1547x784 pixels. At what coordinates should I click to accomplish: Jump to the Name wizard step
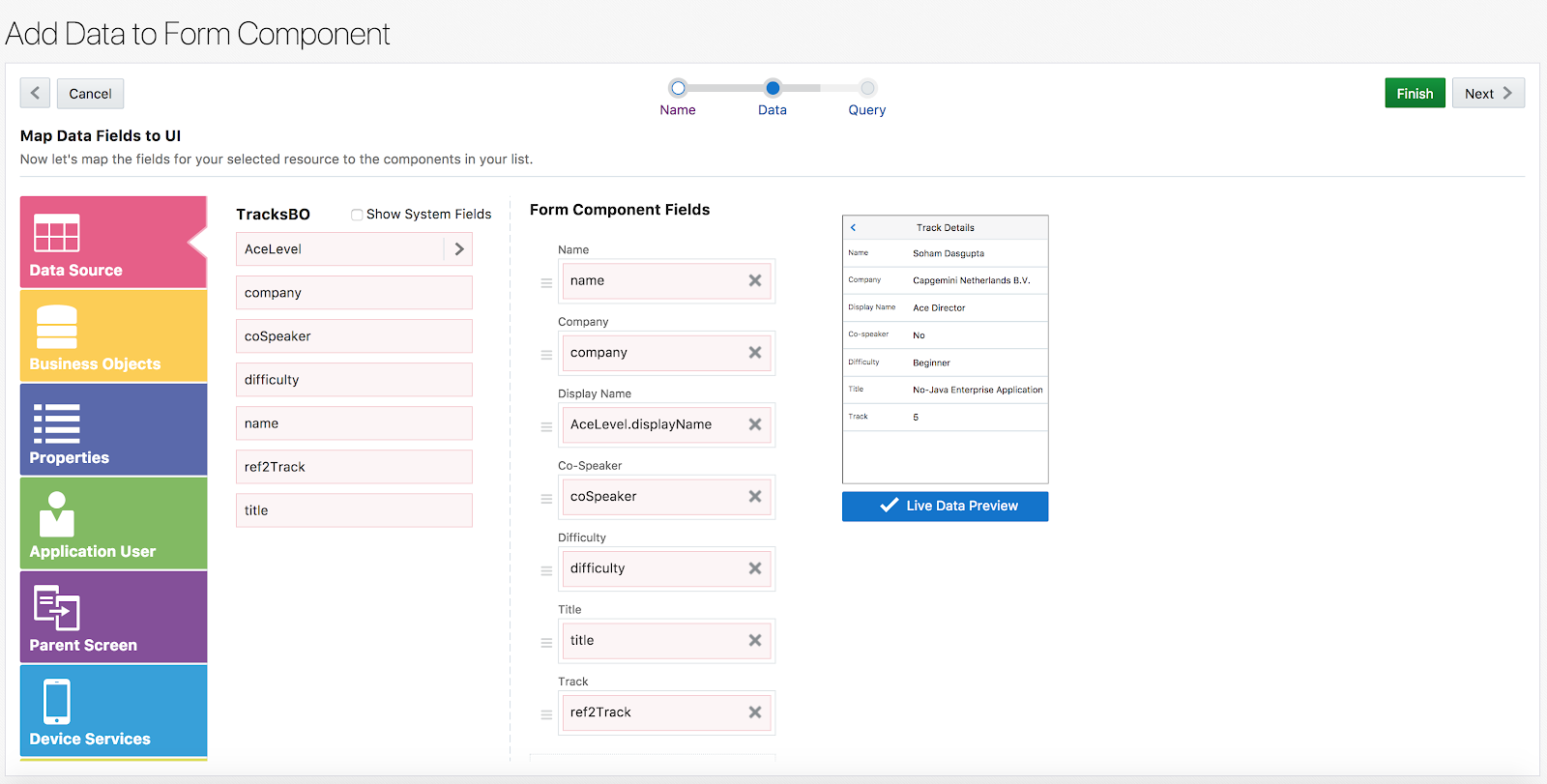pos(678,88)
